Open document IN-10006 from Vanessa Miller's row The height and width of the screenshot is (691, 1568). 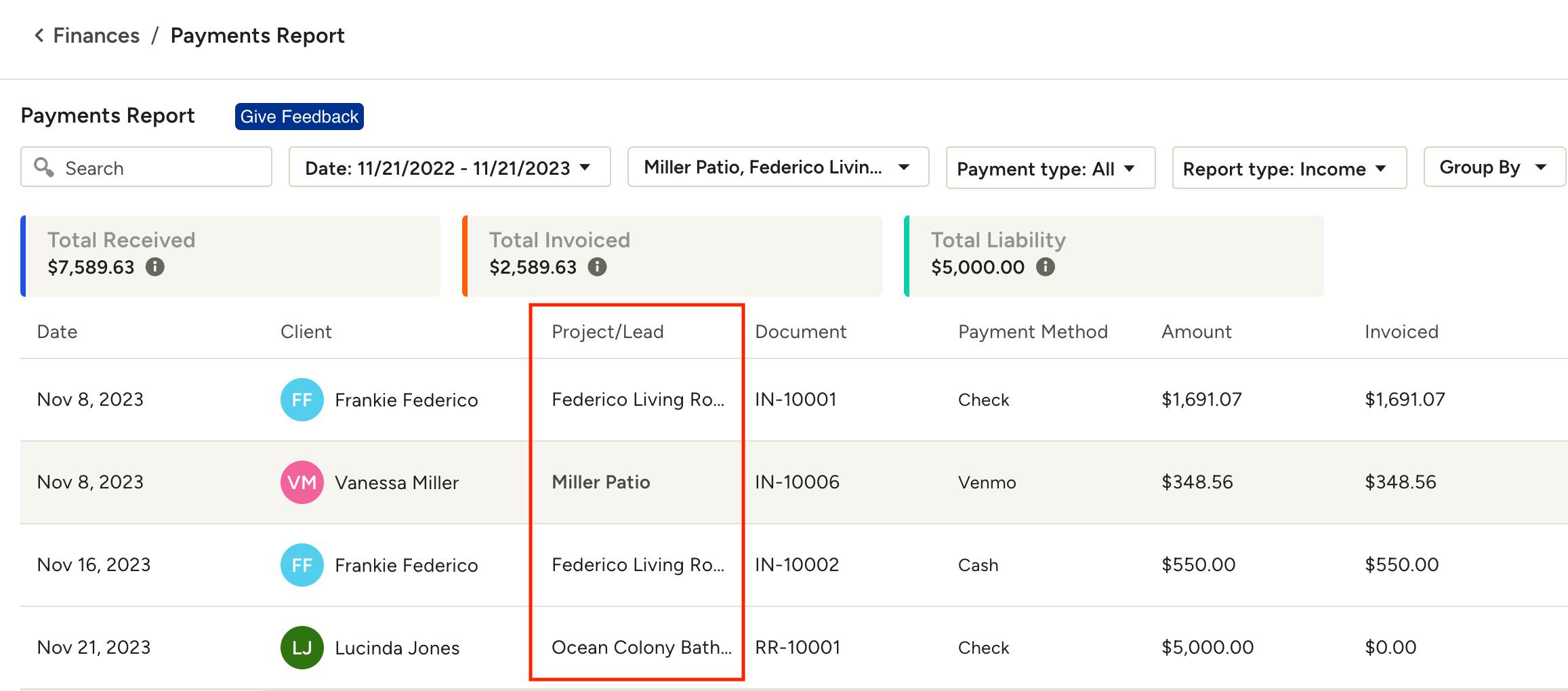click(797, 482)
